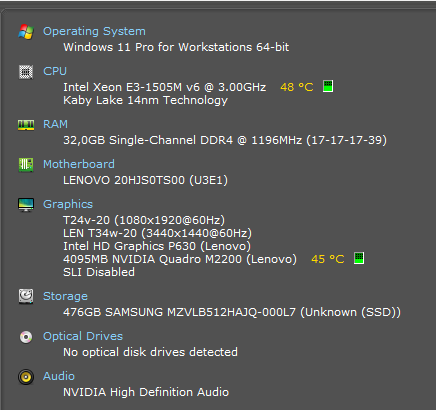Open the Optical Drives section link
The width and height of the screenshot is (436, 410).
(x=83, y=336)
